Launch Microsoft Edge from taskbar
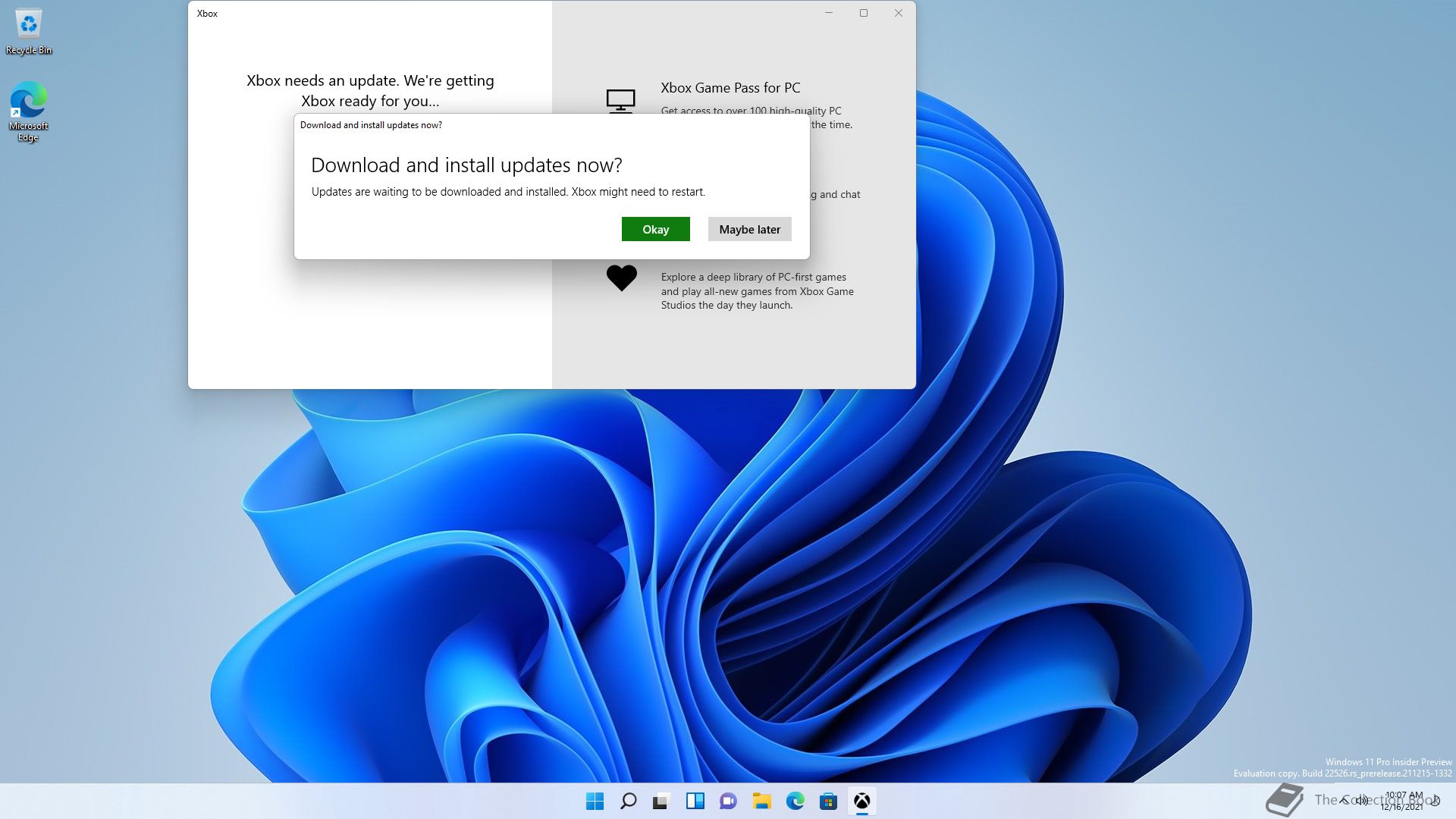The image size is (1456, 819). (x=795, y=801)
